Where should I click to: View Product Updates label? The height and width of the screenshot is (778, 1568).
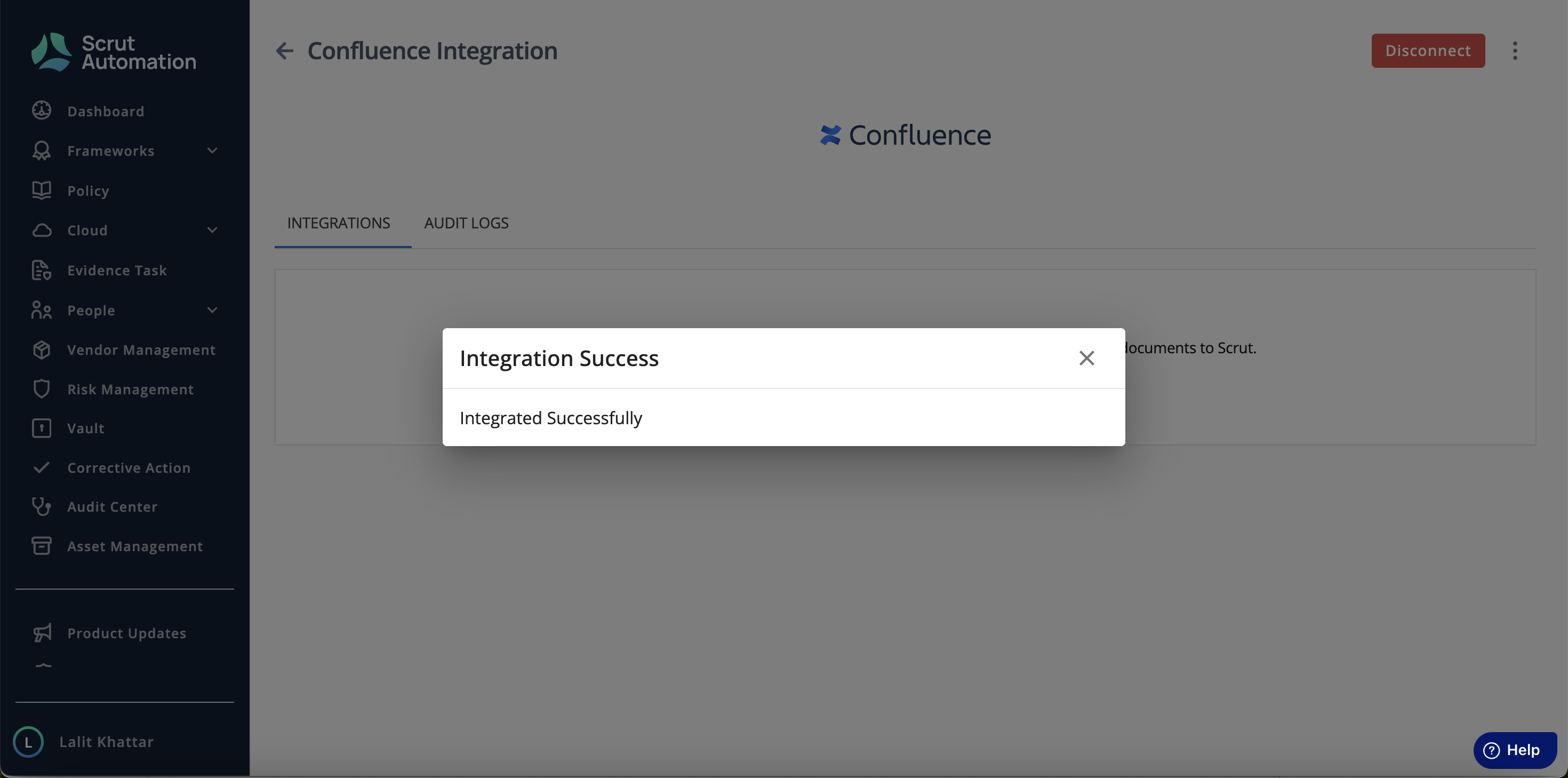[x=126, y=633]
